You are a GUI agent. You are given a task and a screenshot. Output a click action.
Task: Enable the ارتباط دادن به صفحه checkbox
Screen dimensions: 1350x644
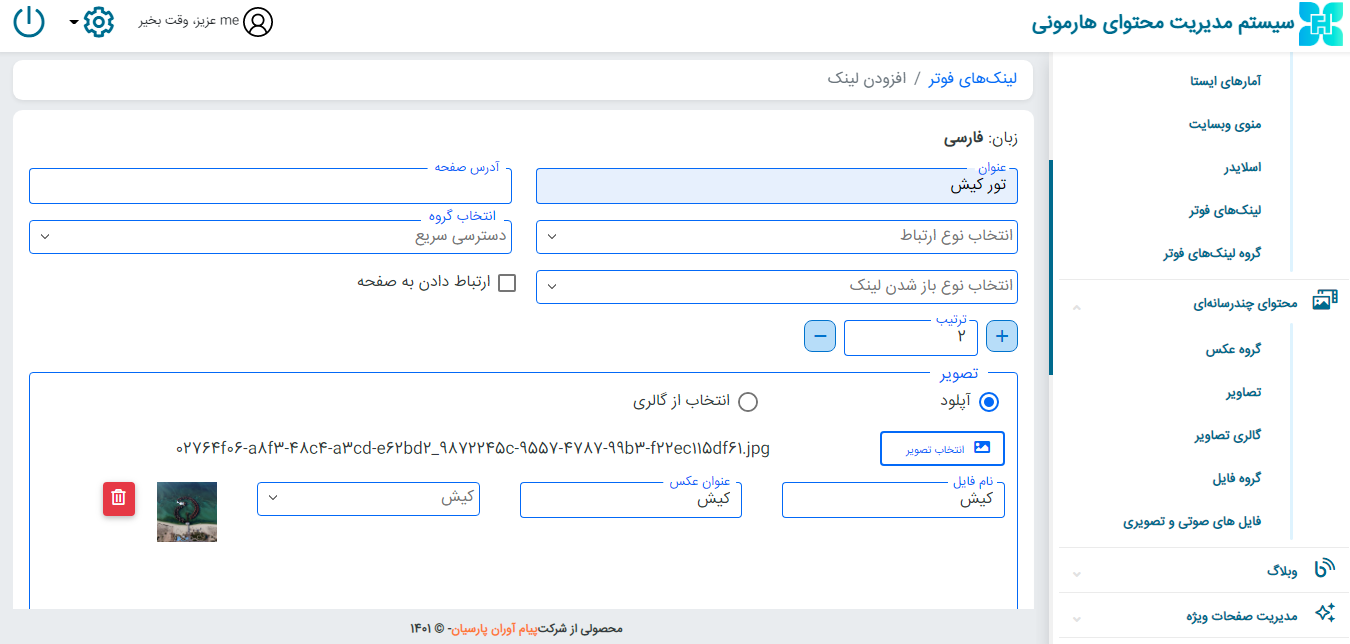507,283
